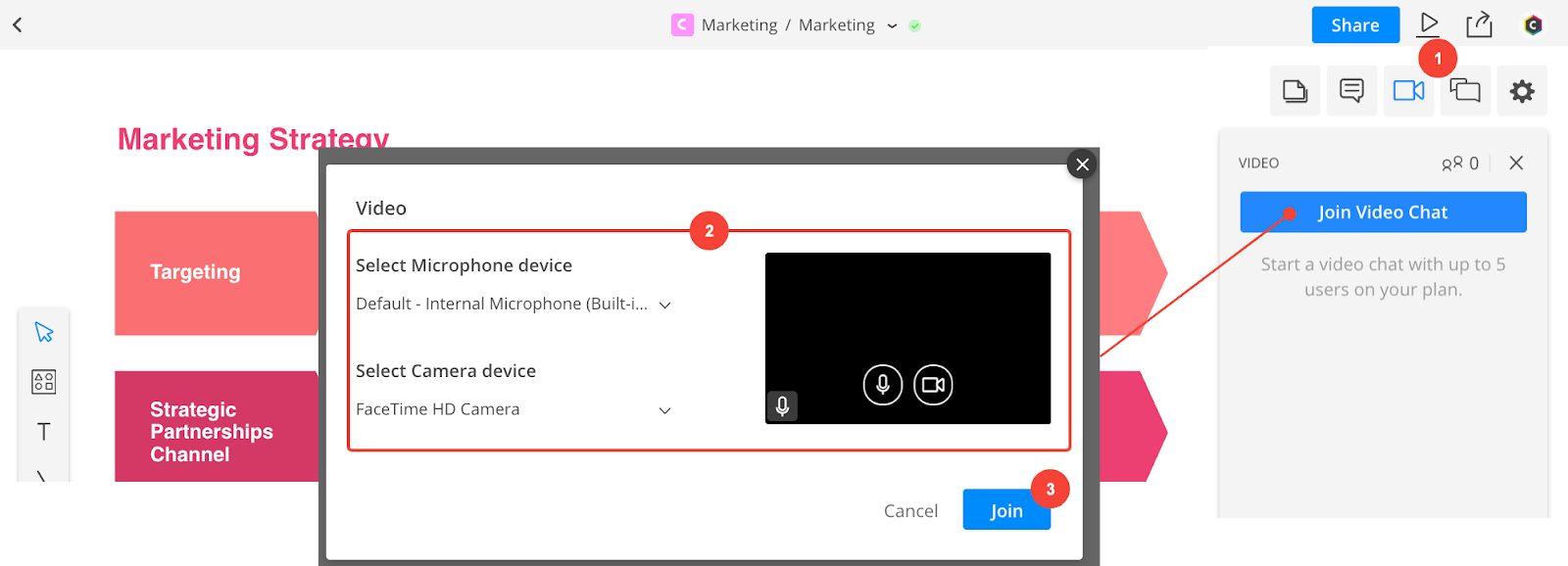Click the blue Share button
The height and width of the screenshot is (566, 1568).
pos(1354,25)
